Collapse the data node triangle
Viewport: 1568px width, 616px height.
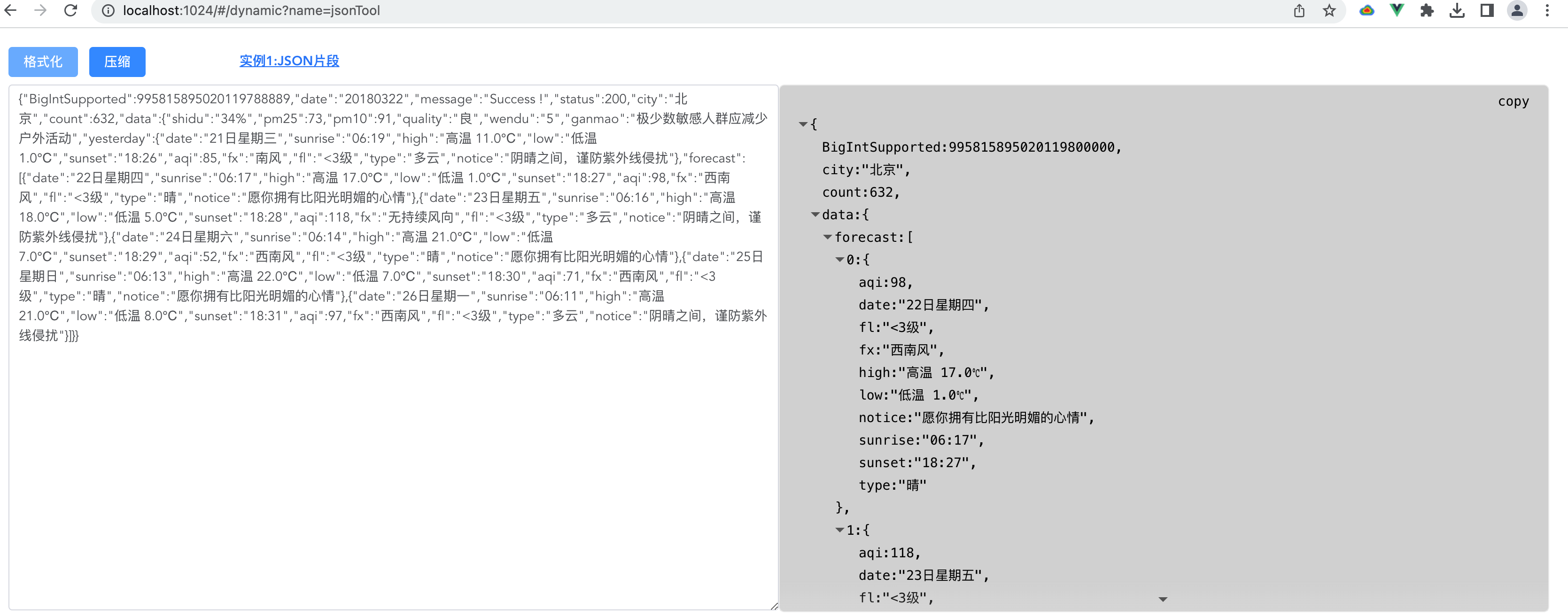(815, 214)
